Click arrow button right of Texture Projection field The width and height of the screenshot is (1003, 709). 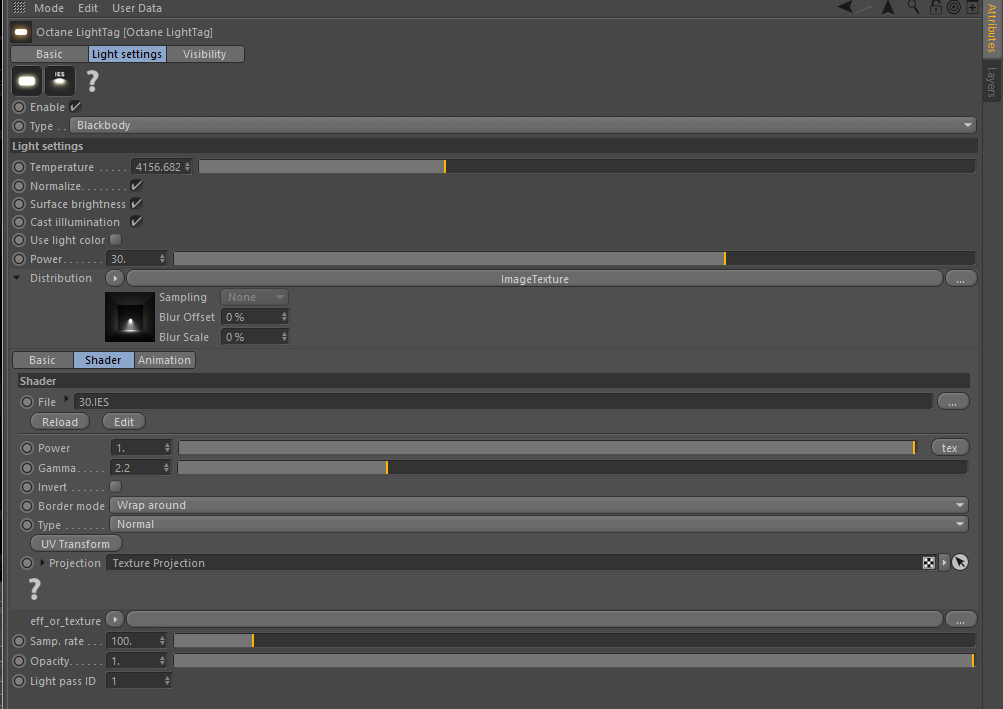(x=944, y=562)
